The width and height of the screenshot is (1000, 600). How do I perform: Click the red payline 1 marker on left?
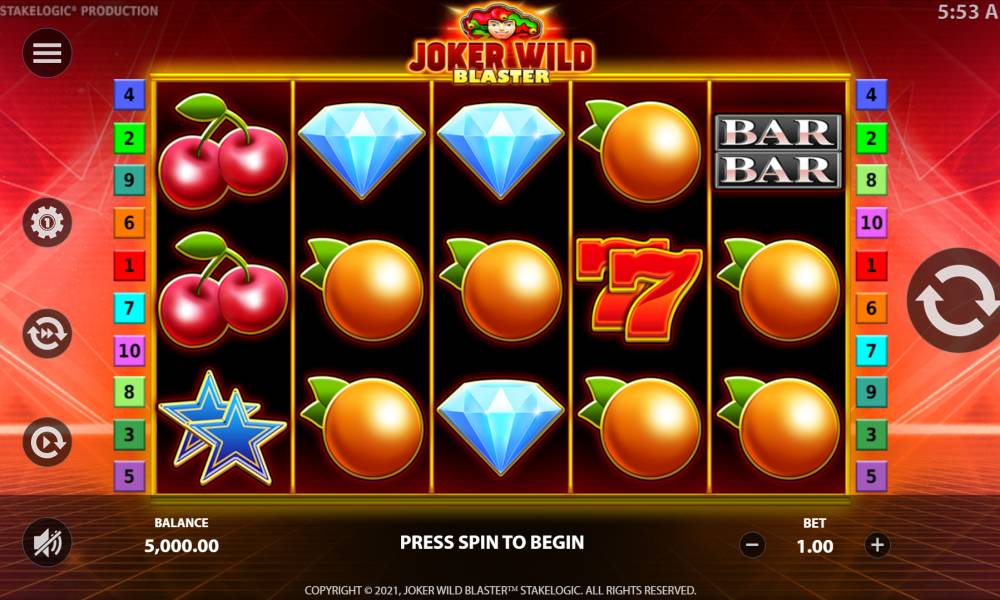click(x=129, y=265)
